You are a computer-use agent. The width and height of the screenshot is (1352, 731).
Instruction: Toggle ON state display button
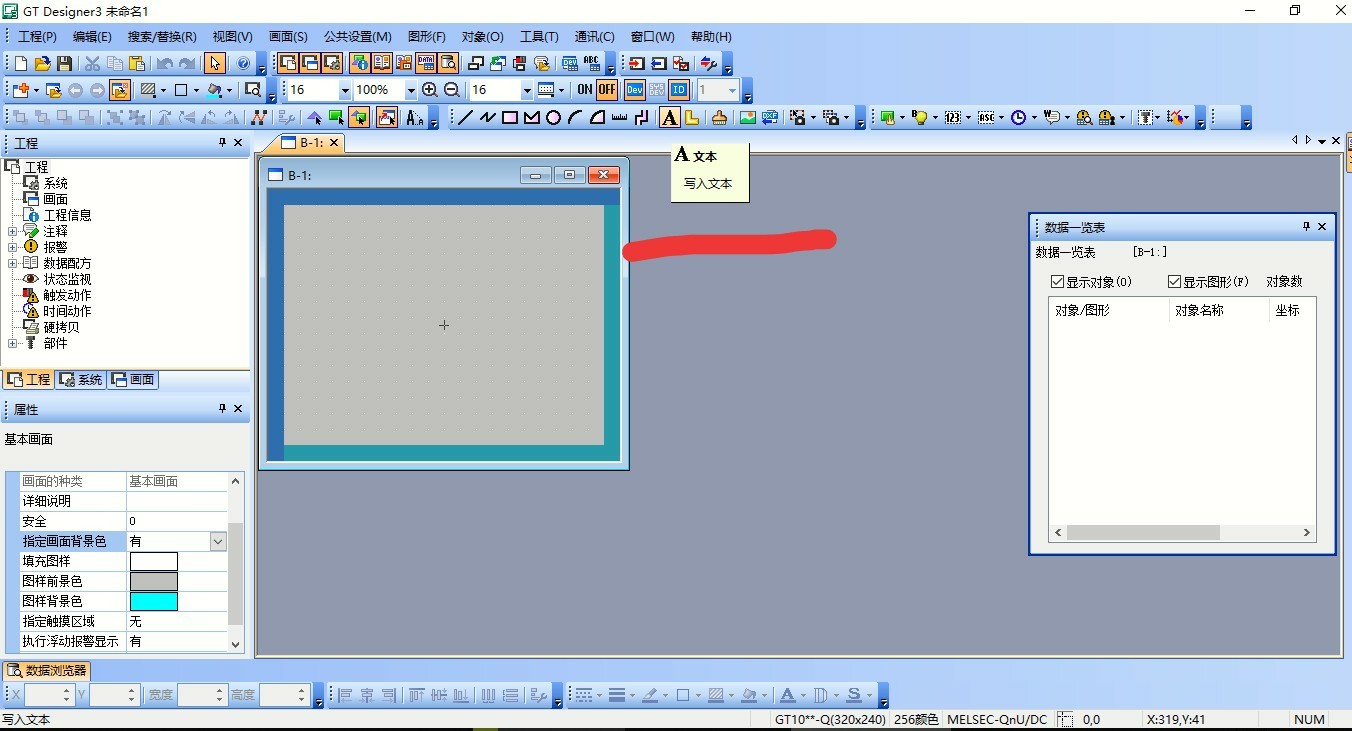click(585, 90)
